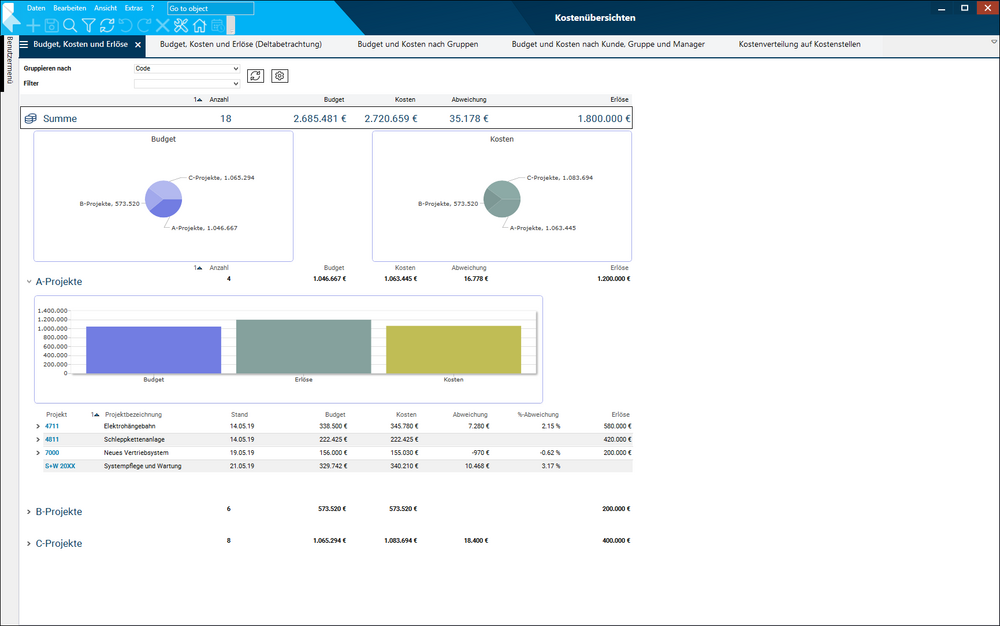Open project link S+W 20XX
This screenshot has height=626, width=1000.
pyautogui.click(x=60, y=466)
